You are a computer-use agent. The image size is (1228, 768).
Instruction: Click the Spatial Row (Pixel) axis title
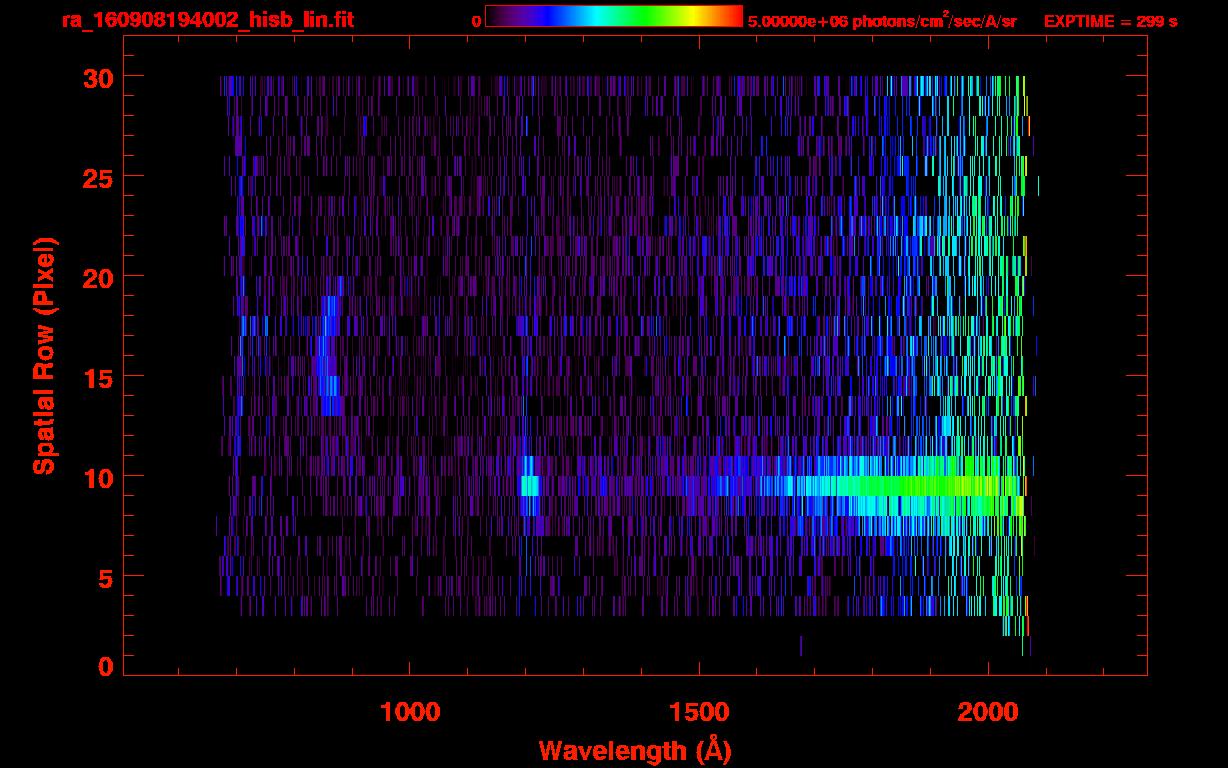[x=44, y=356]
